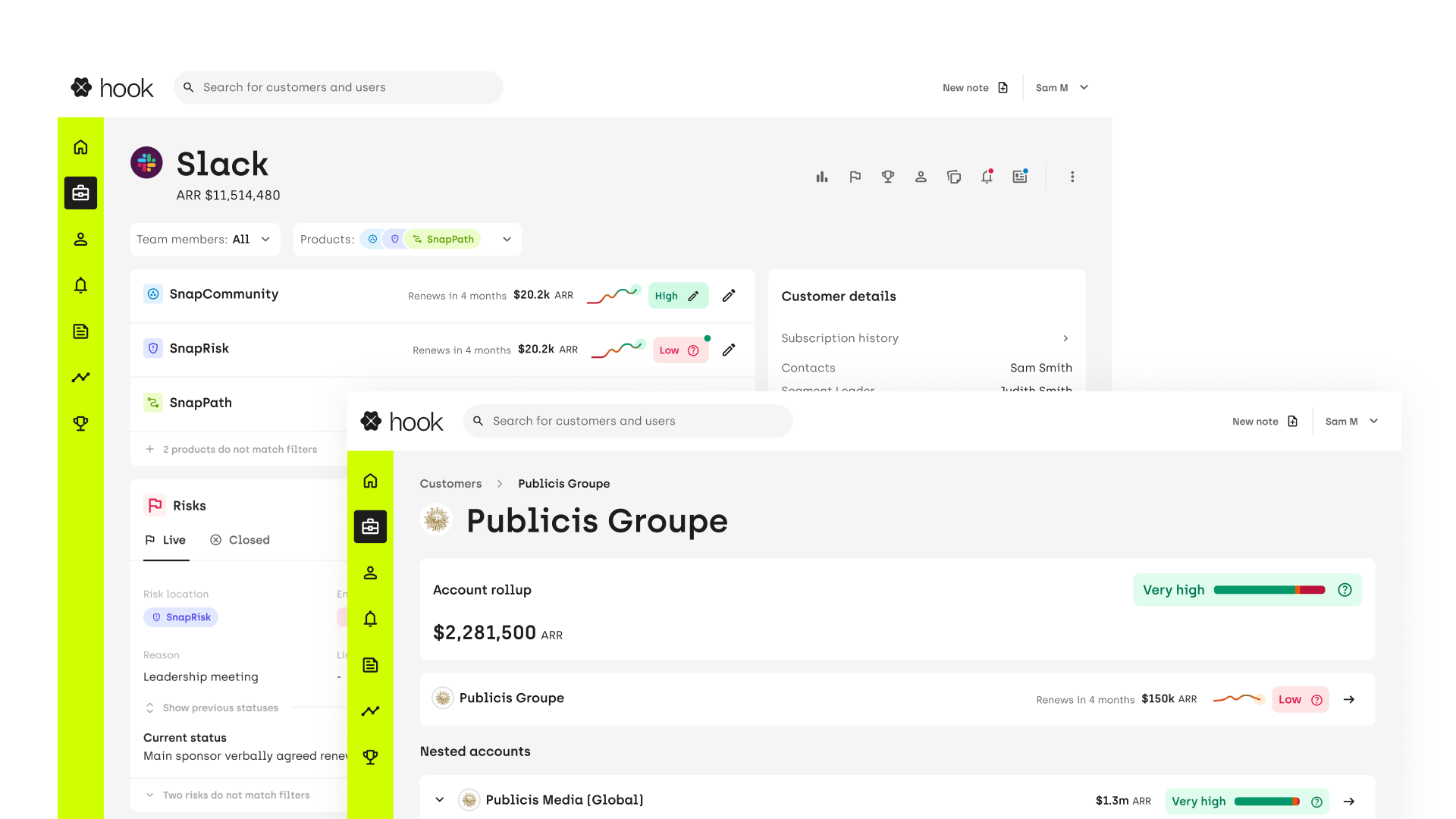The image size is (1456, 819).
Task: Open the Products filter dropdown chevron
Action: point(507,240)
